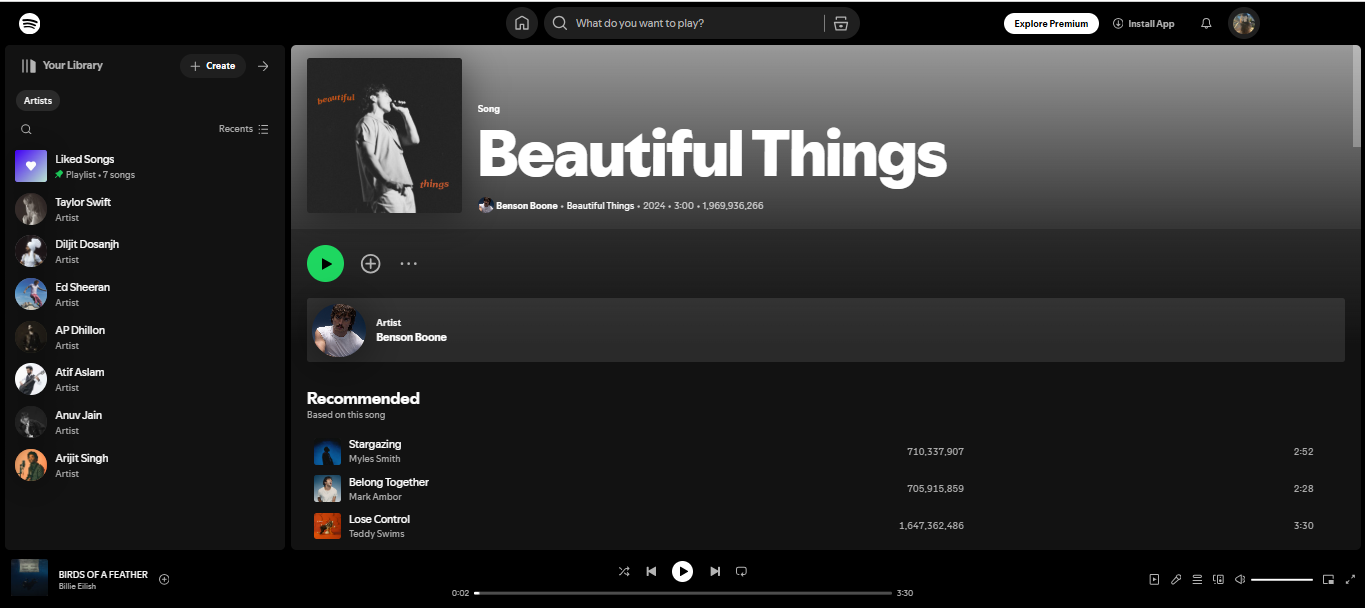Open the Recents sort dropdown

tap(244, 129)
